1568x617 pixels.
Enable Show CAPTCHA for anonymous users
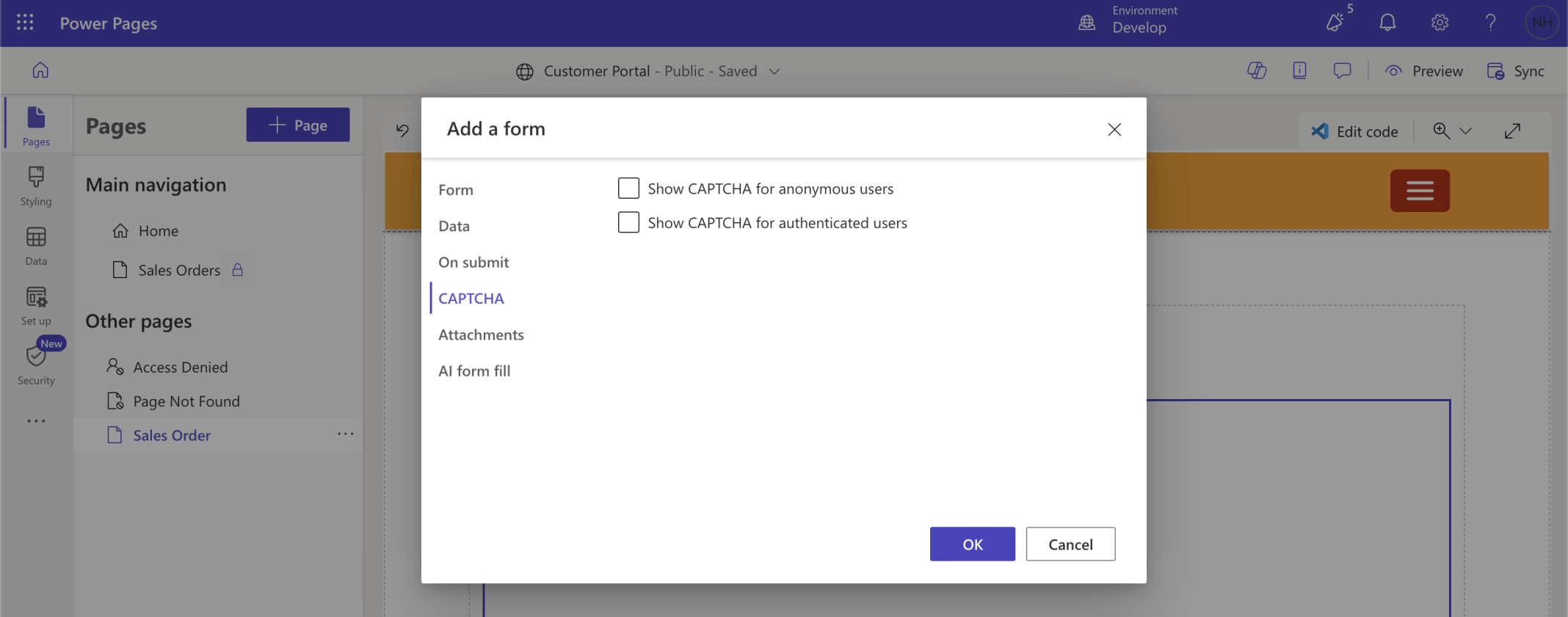(x=628, y=189)
